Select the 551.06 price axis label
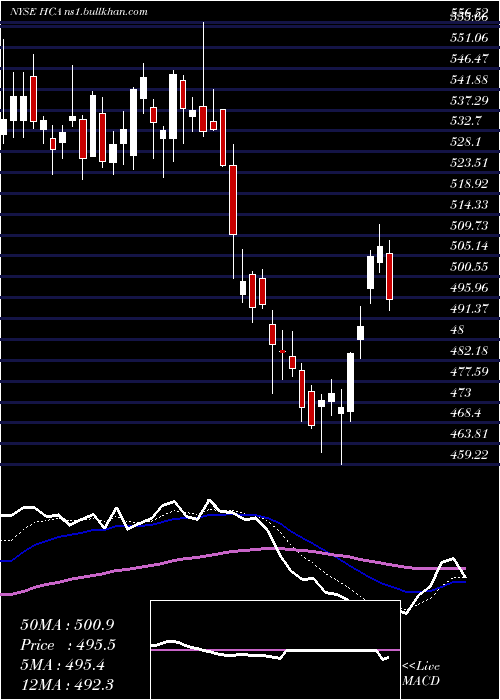This screenshot has height=700, width=500. [469, 38]
